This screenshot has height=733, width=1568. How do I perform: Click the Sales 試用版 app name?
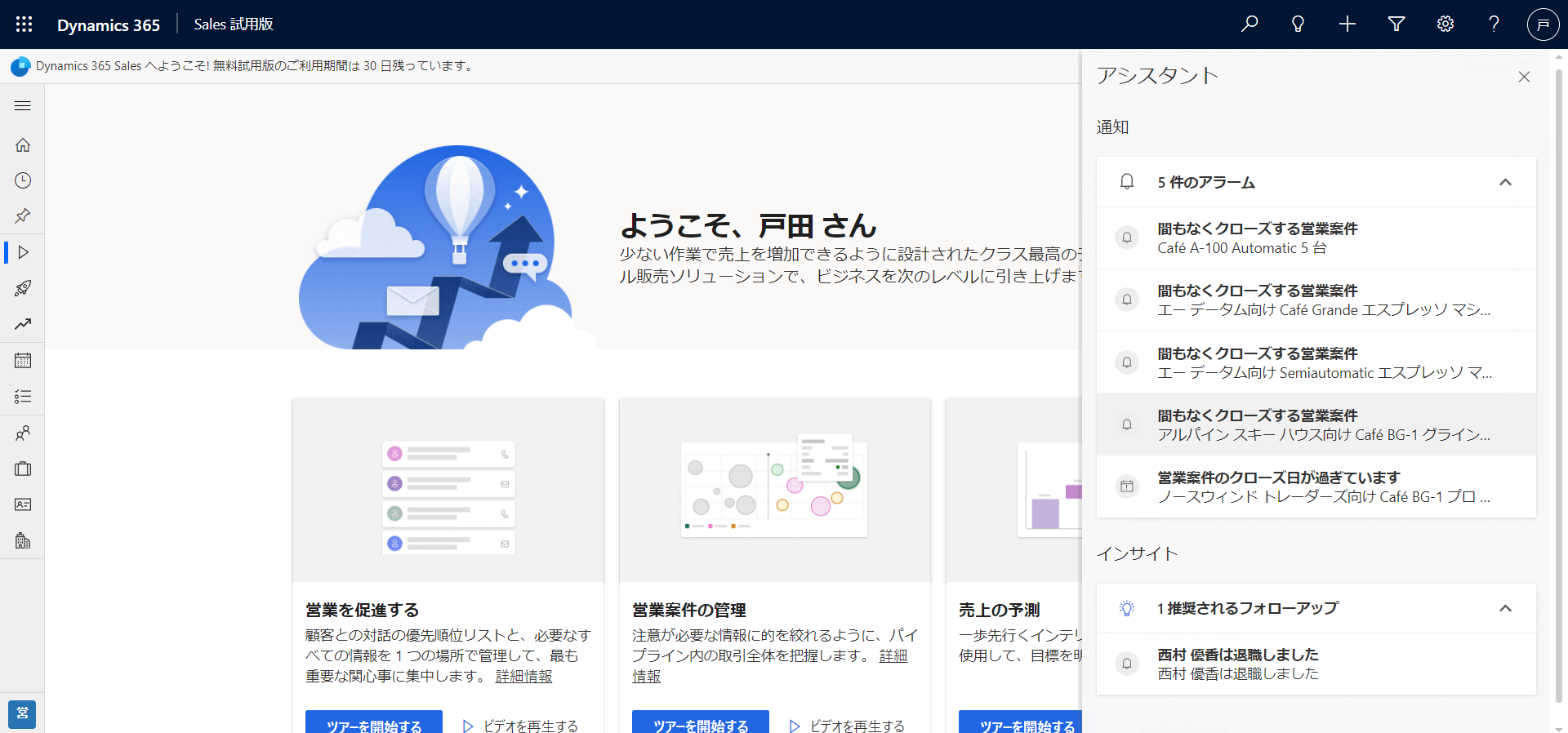tap(234, 24)
